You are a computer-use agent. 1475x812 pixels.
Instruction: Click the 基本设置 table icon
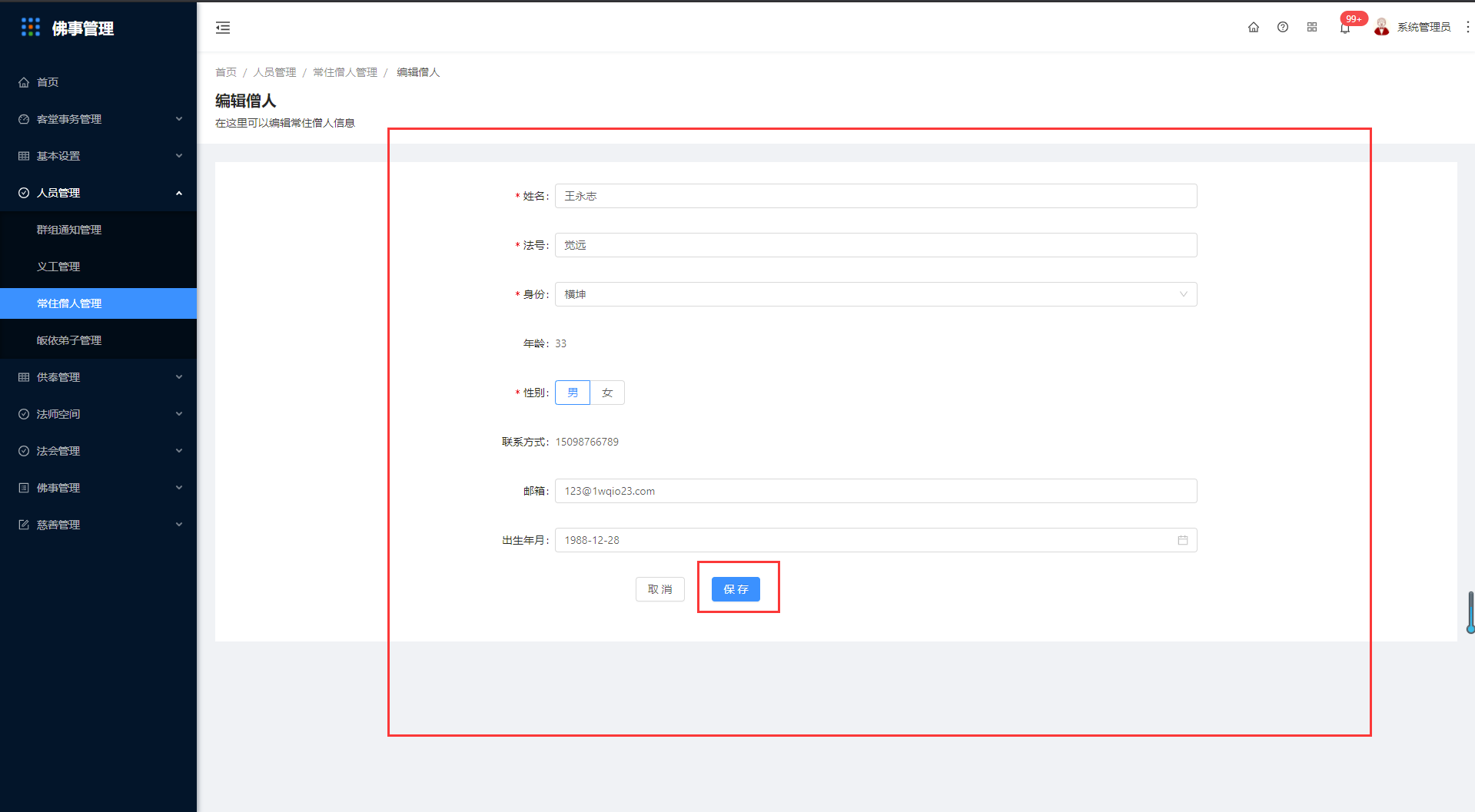pyautogui.click(x=24, y=156)
